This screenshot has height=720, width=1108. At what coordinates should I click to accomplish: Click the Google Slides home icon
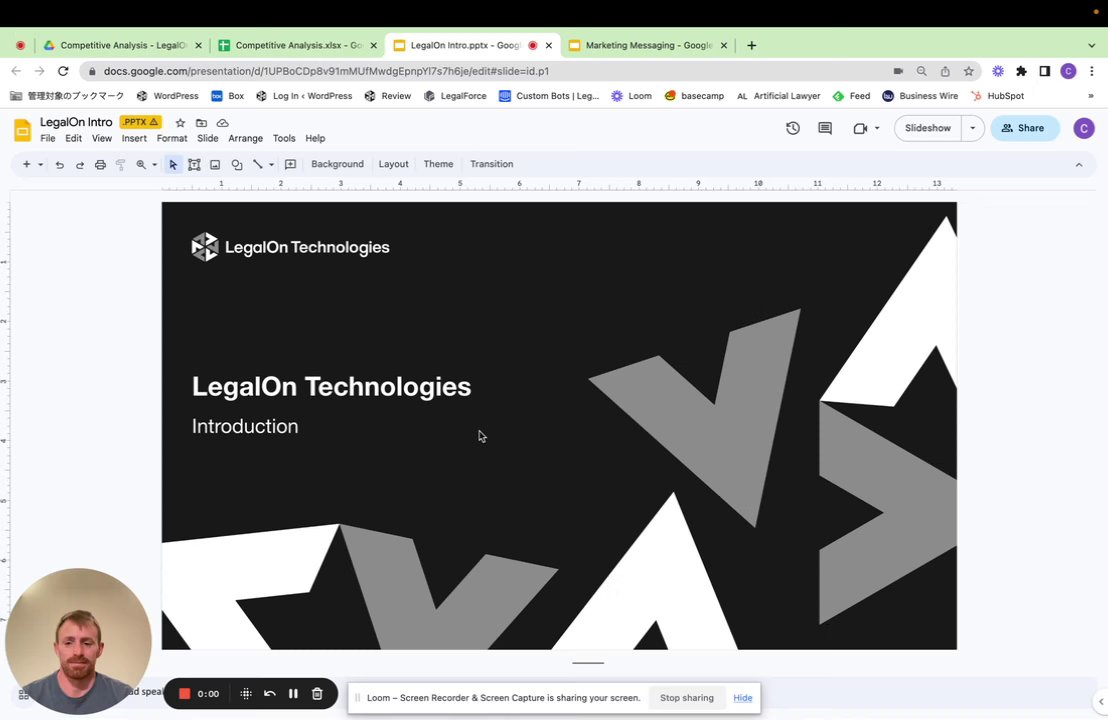coord(23,130)
